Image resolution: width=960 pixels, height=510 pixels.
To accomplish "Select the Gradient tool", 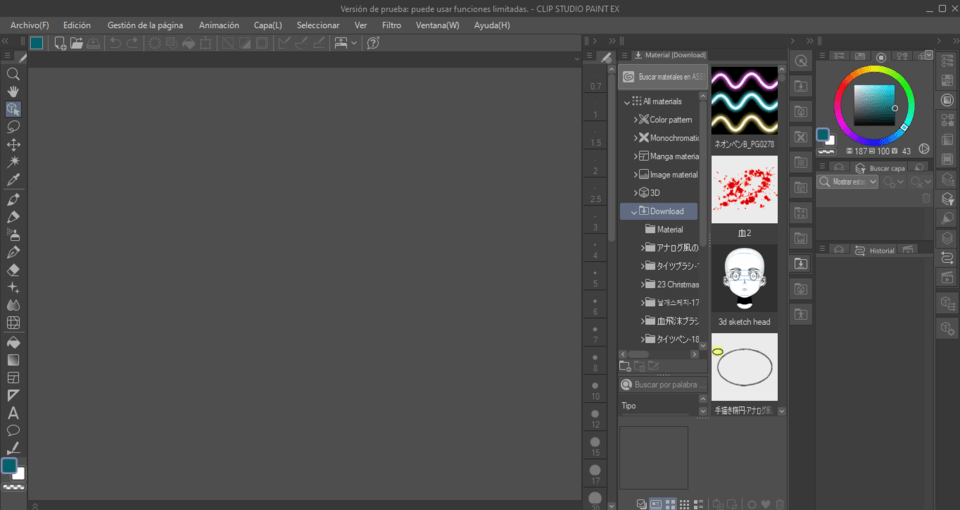I will [13, 360].
